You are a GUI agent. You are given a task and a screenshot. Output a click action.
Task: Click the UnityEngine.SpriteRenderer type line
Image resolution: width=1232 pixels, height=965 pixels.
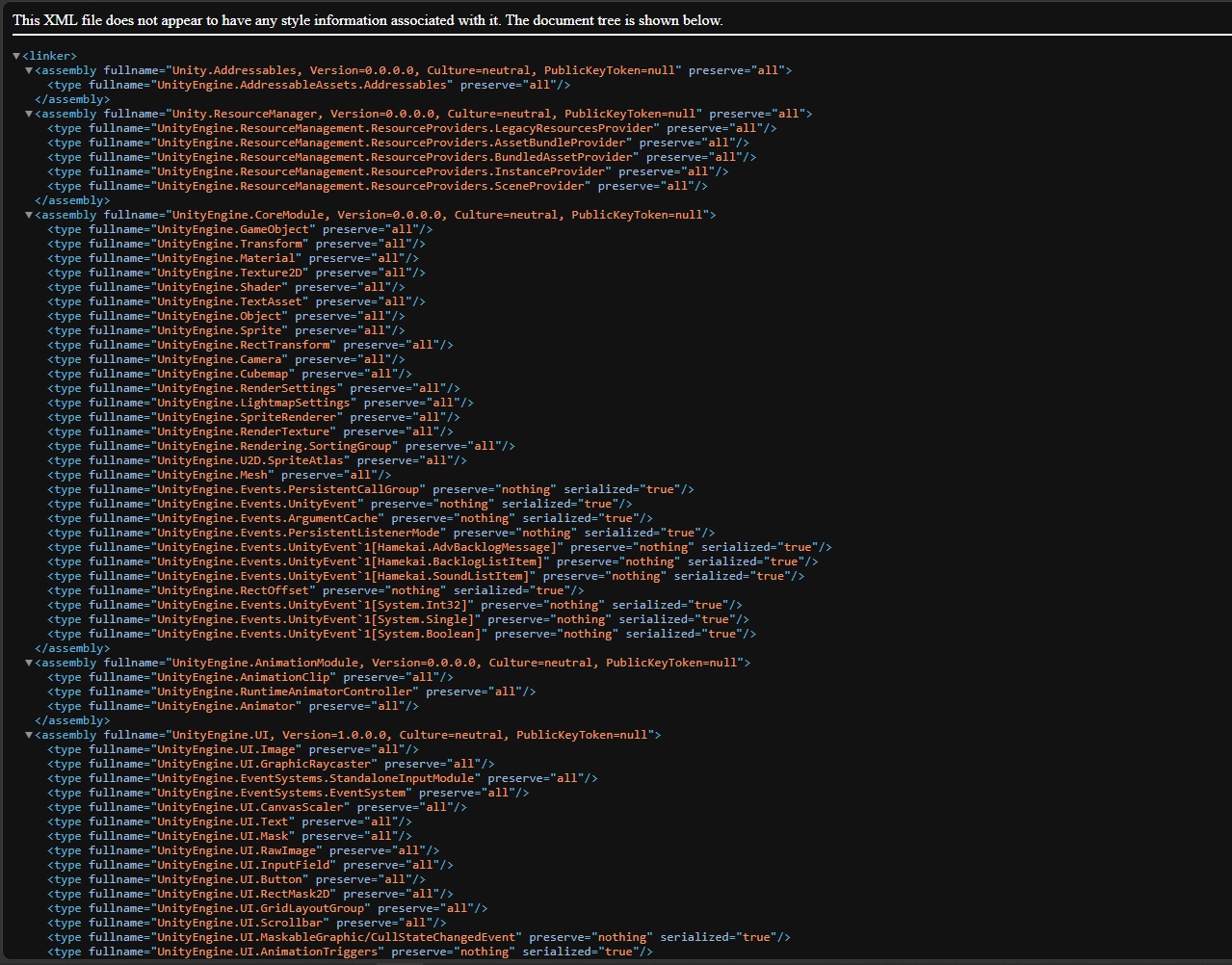[x=254, y=417]
